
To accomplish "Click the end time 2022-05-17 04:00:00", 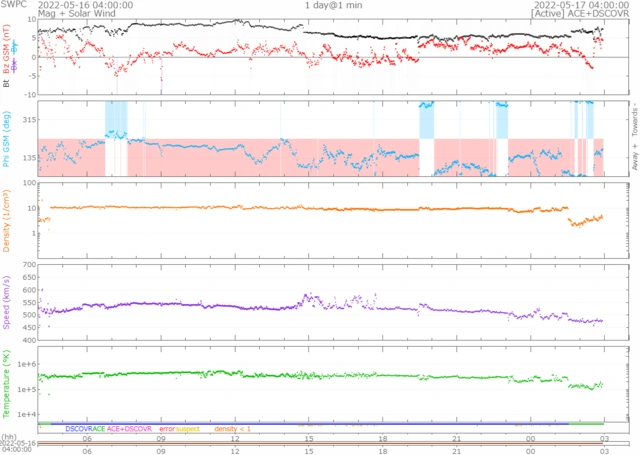I will click(x=582, y=5).
